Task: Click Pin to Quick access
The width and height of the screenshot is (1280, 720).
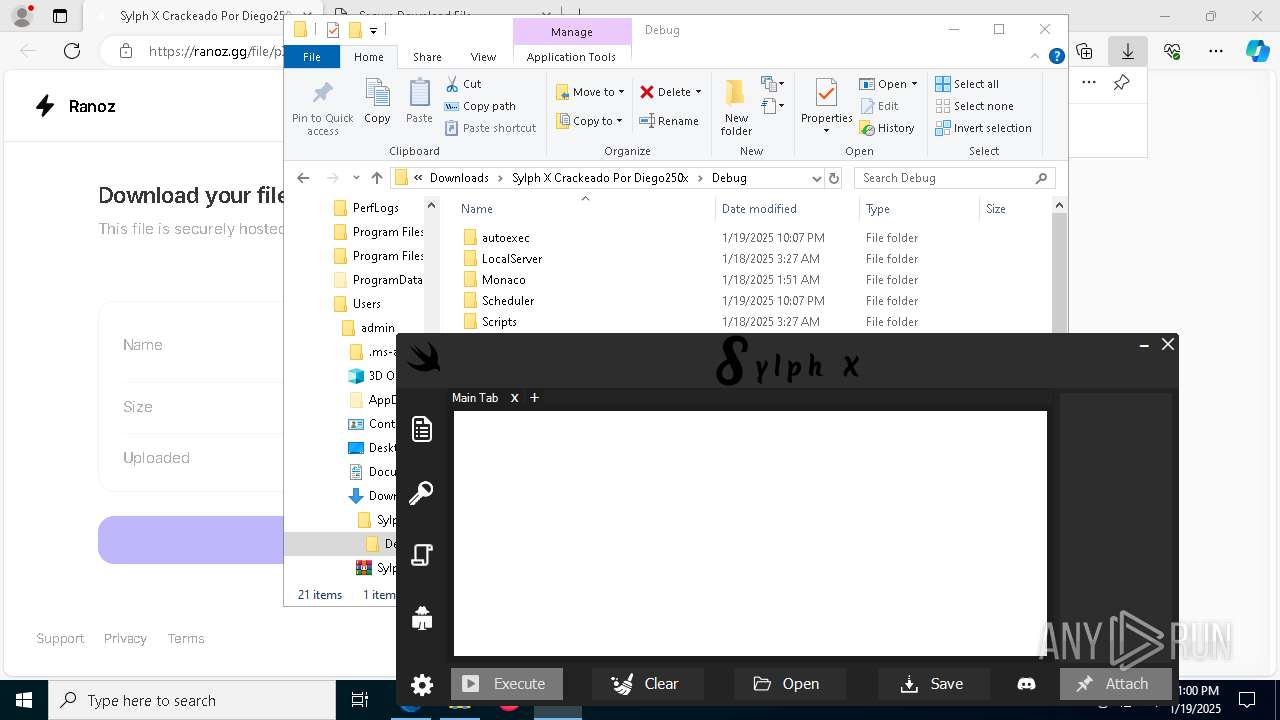Action: pyautogui.click(x=322, y=109)
